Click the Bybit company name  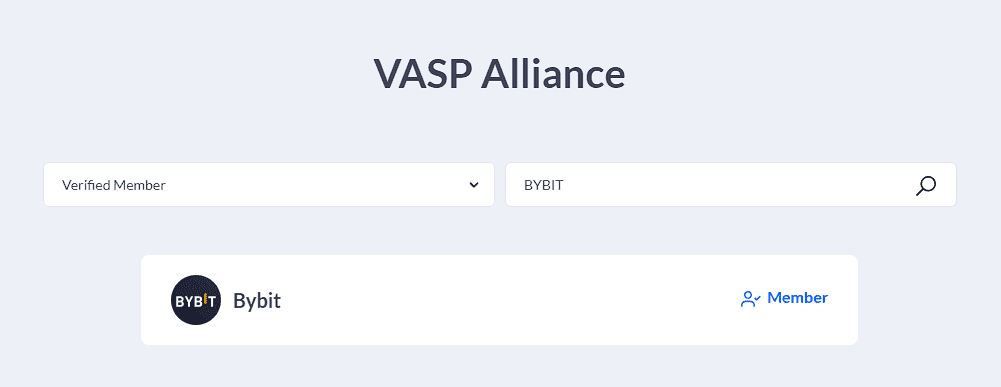[x=257, y=300]
